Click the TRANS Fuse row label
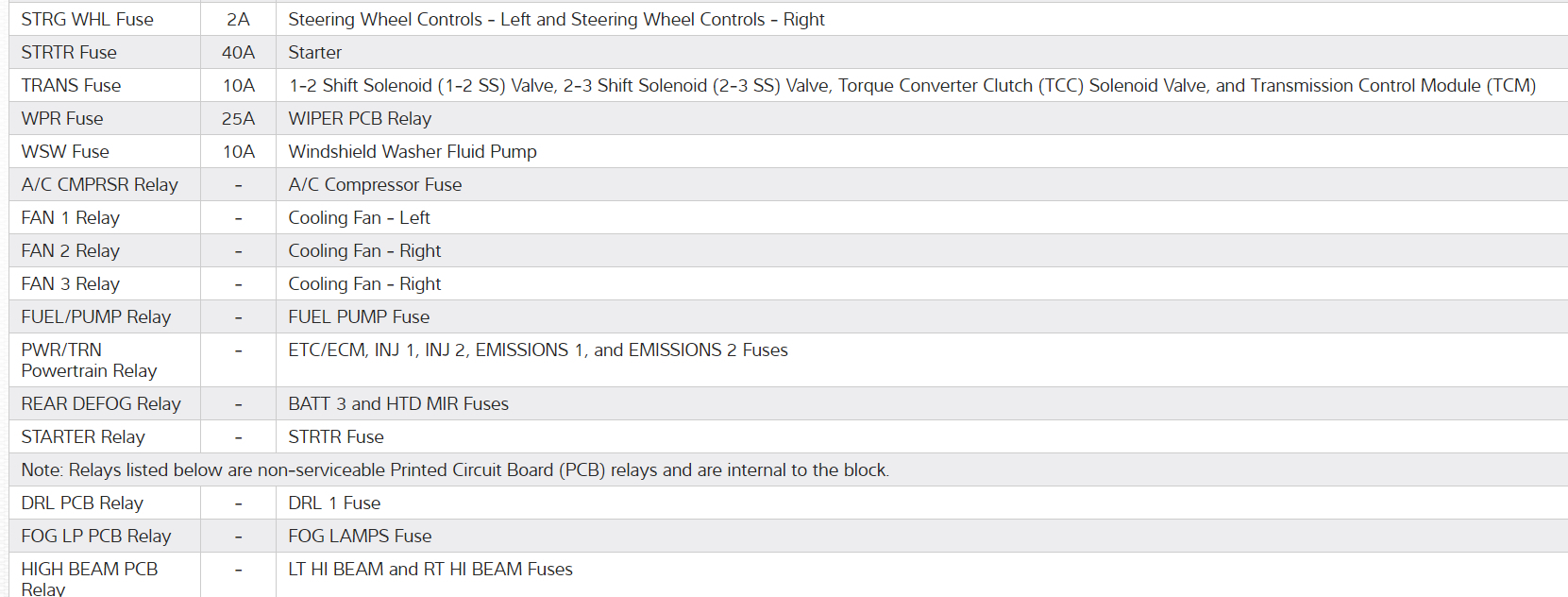Viewport: 1568px width, 597px height. coord(71,85)
